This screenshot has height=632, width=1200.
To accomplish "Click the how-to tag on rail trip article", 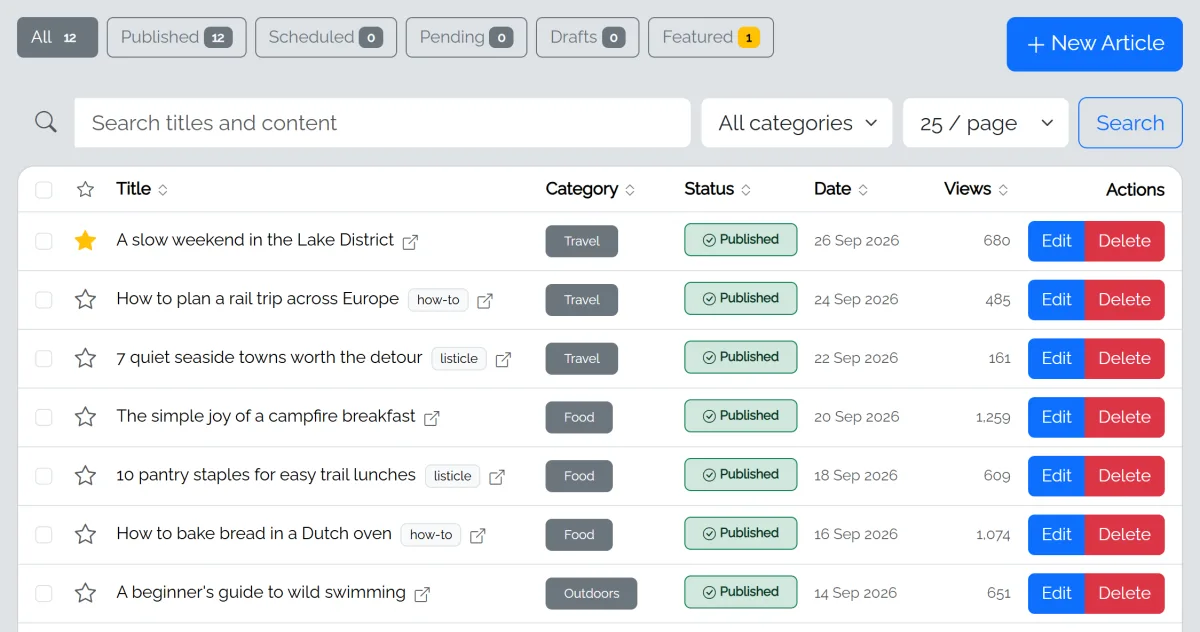I will pos(438,300).
